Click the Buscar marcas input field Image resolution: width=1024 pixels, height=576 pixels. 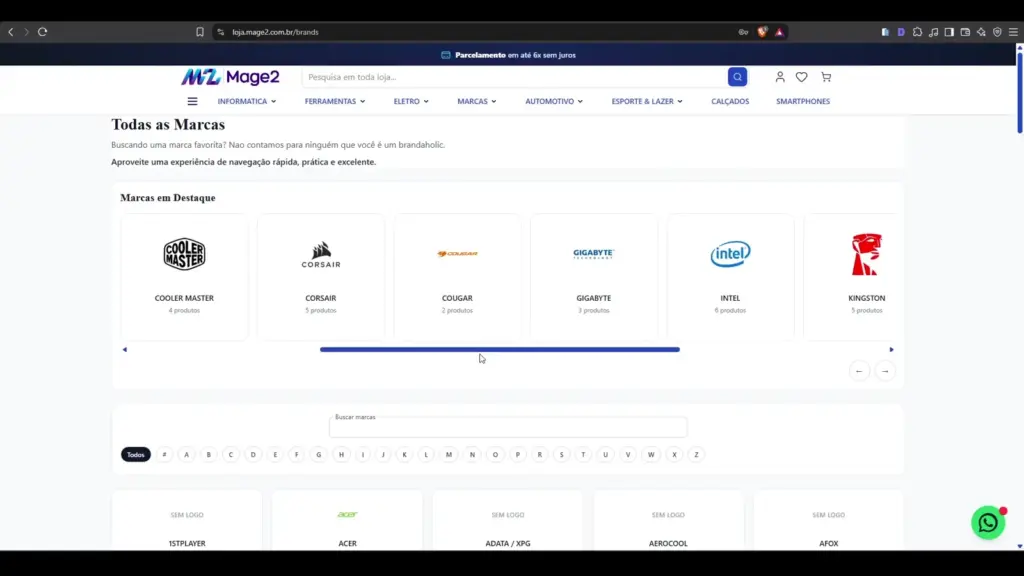click(508, 427)
